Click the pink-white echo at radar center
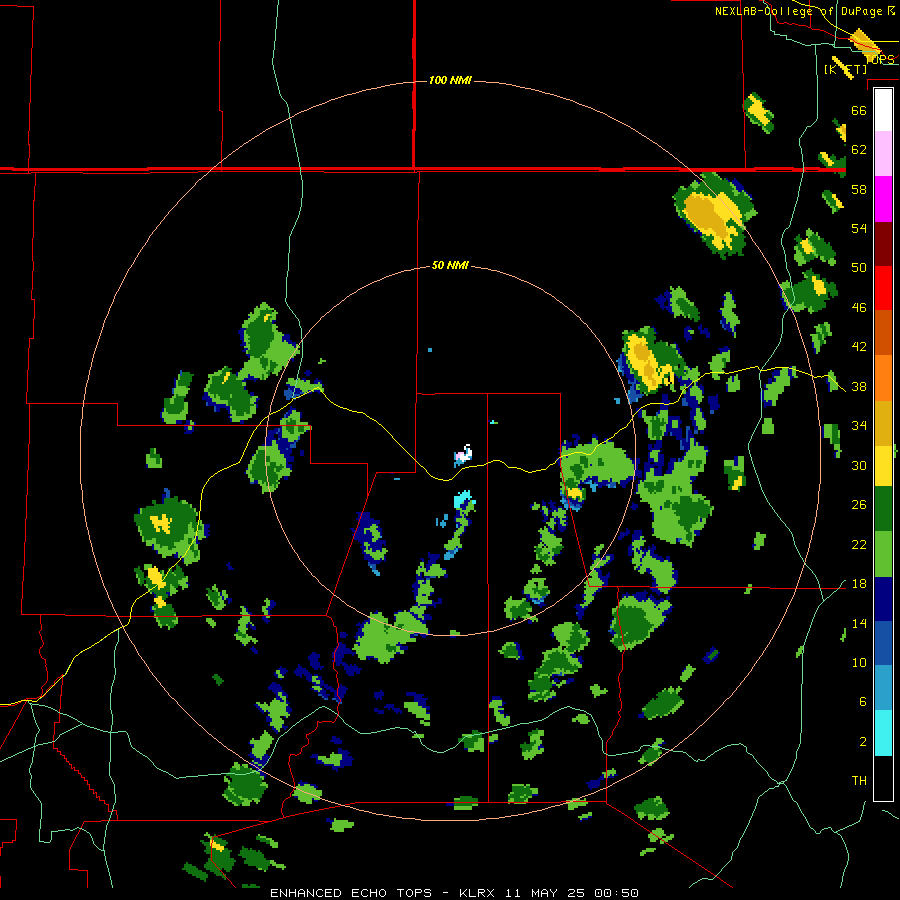The height and width of the screenshot is (900, 900). pyautogui.click(x=463, y=455)
